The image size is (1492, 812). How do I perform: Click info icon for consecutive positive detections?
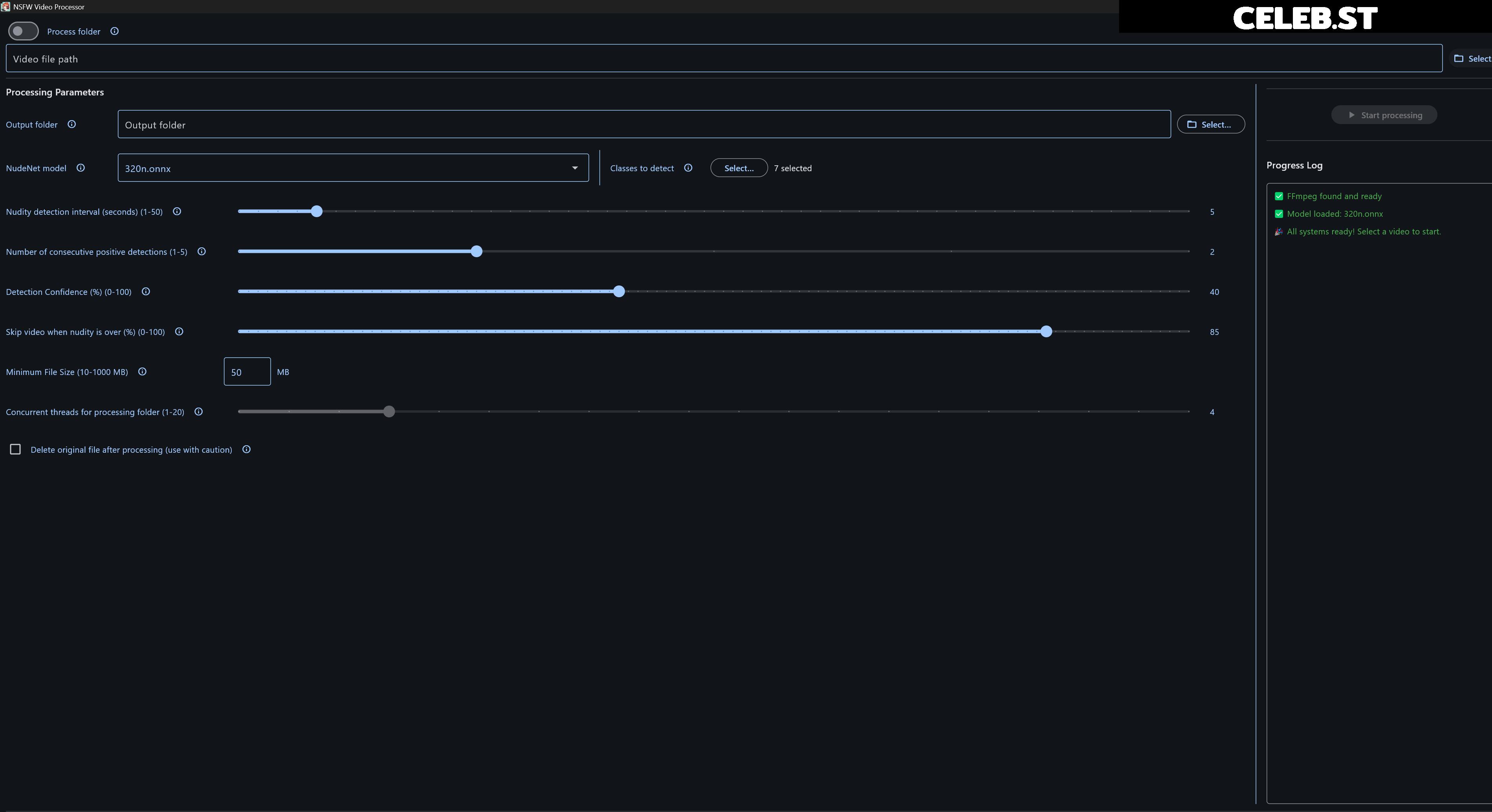[201, 251]
